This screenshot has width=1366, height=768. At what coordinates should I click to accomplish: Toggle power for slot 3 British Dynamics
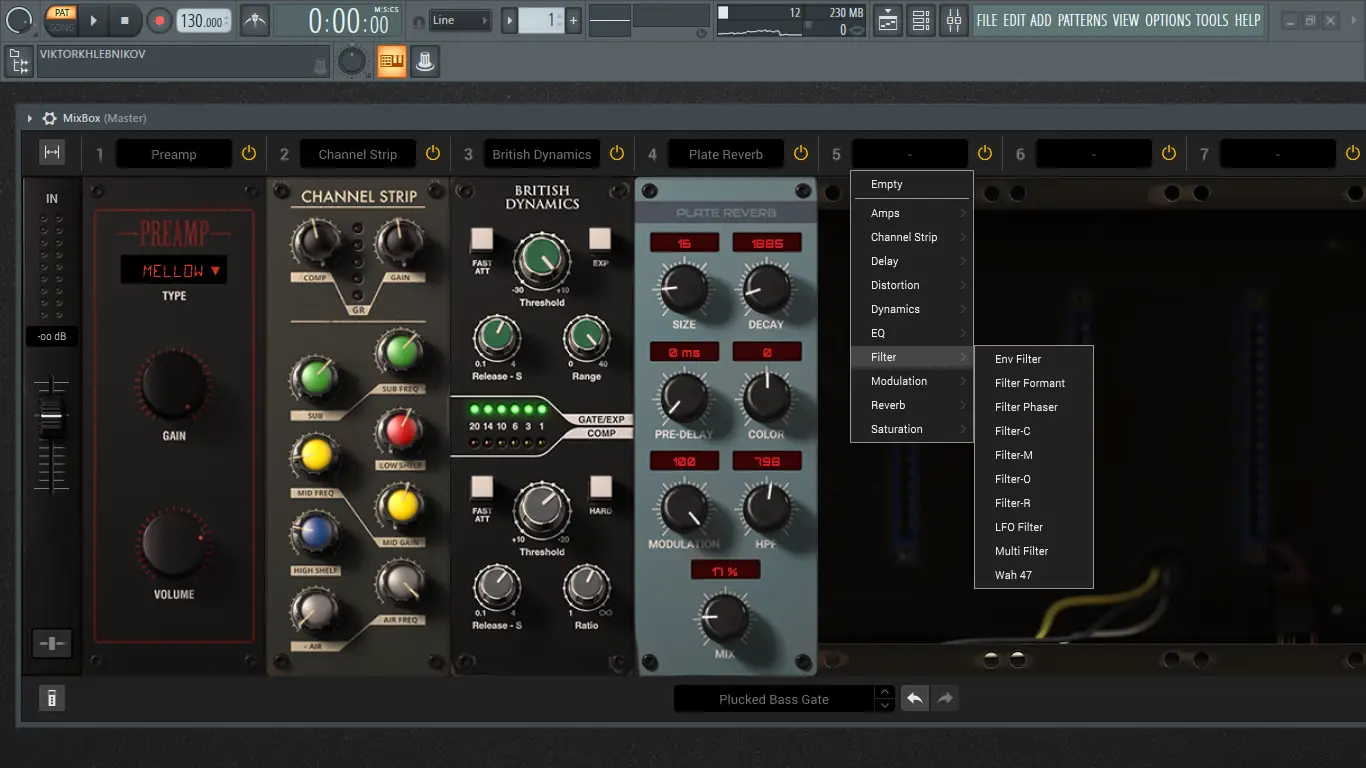click(x=617, y=154)
